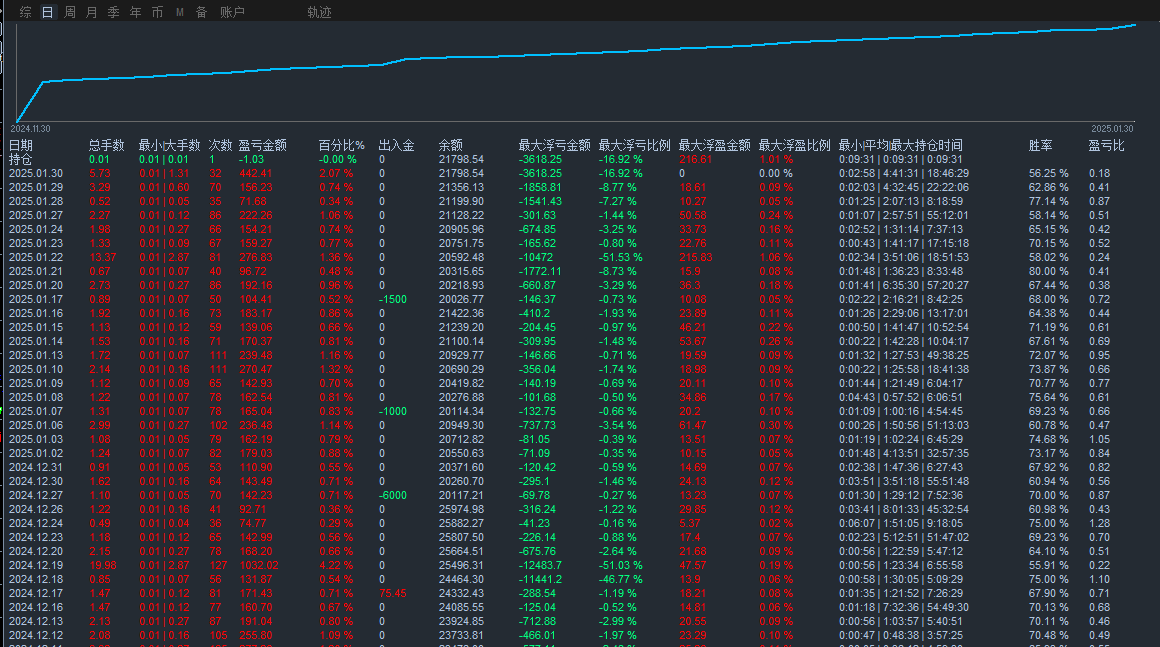Click the 最大浮亏金额 column header

point(555,145)
